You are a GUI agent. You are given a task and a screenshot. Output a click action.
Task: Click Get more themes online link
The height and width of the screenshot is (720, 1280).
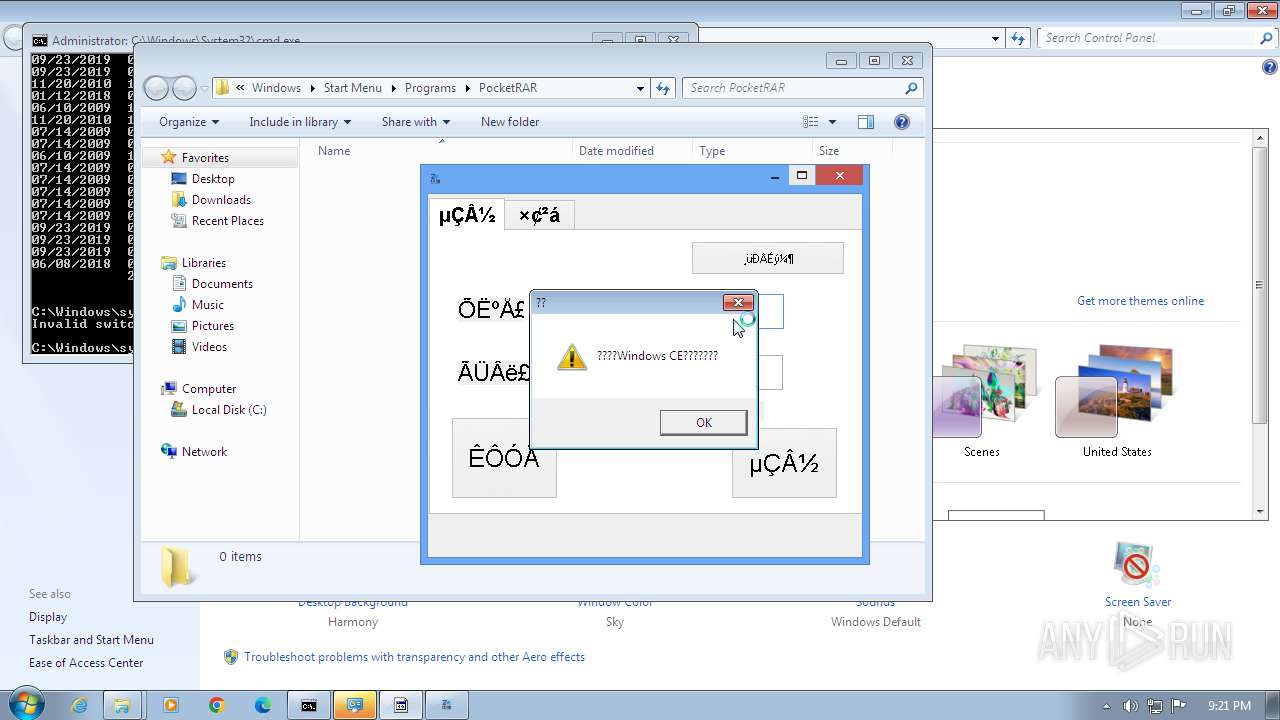click(1140, 301)
